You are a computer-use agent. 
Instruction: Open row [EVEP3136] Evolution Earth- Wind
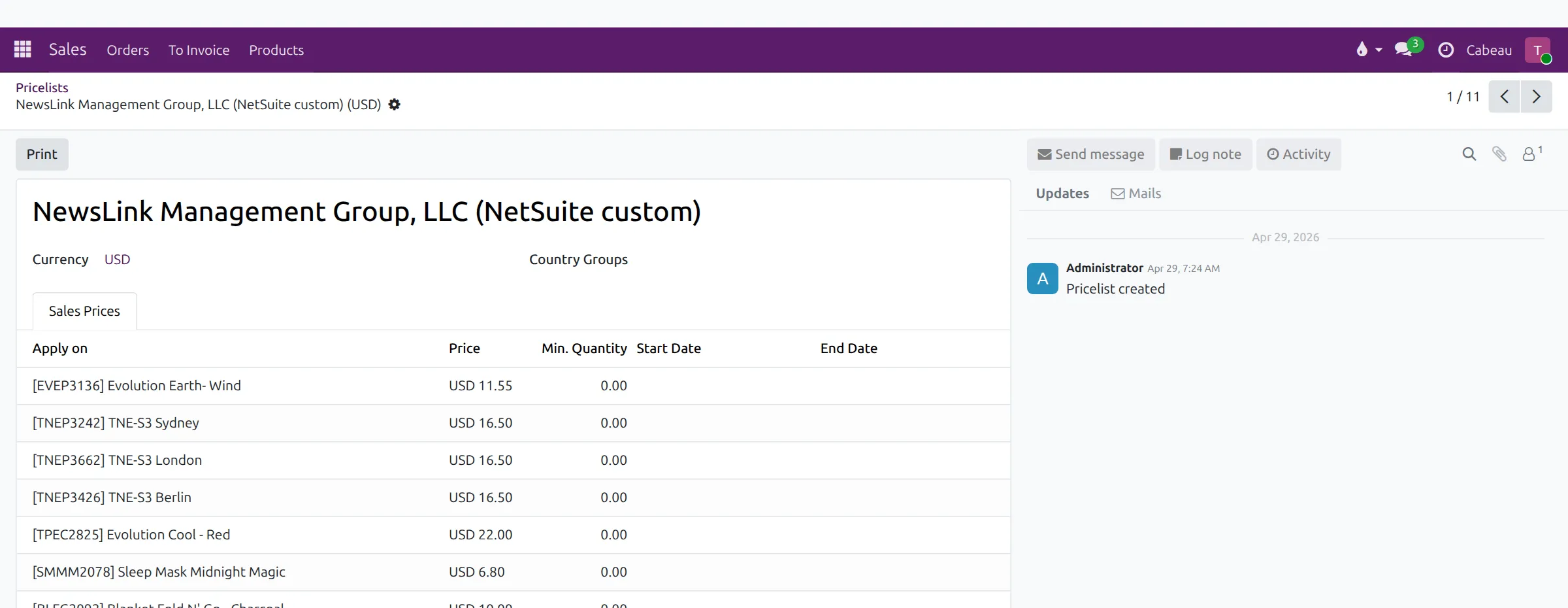point(513,386)
